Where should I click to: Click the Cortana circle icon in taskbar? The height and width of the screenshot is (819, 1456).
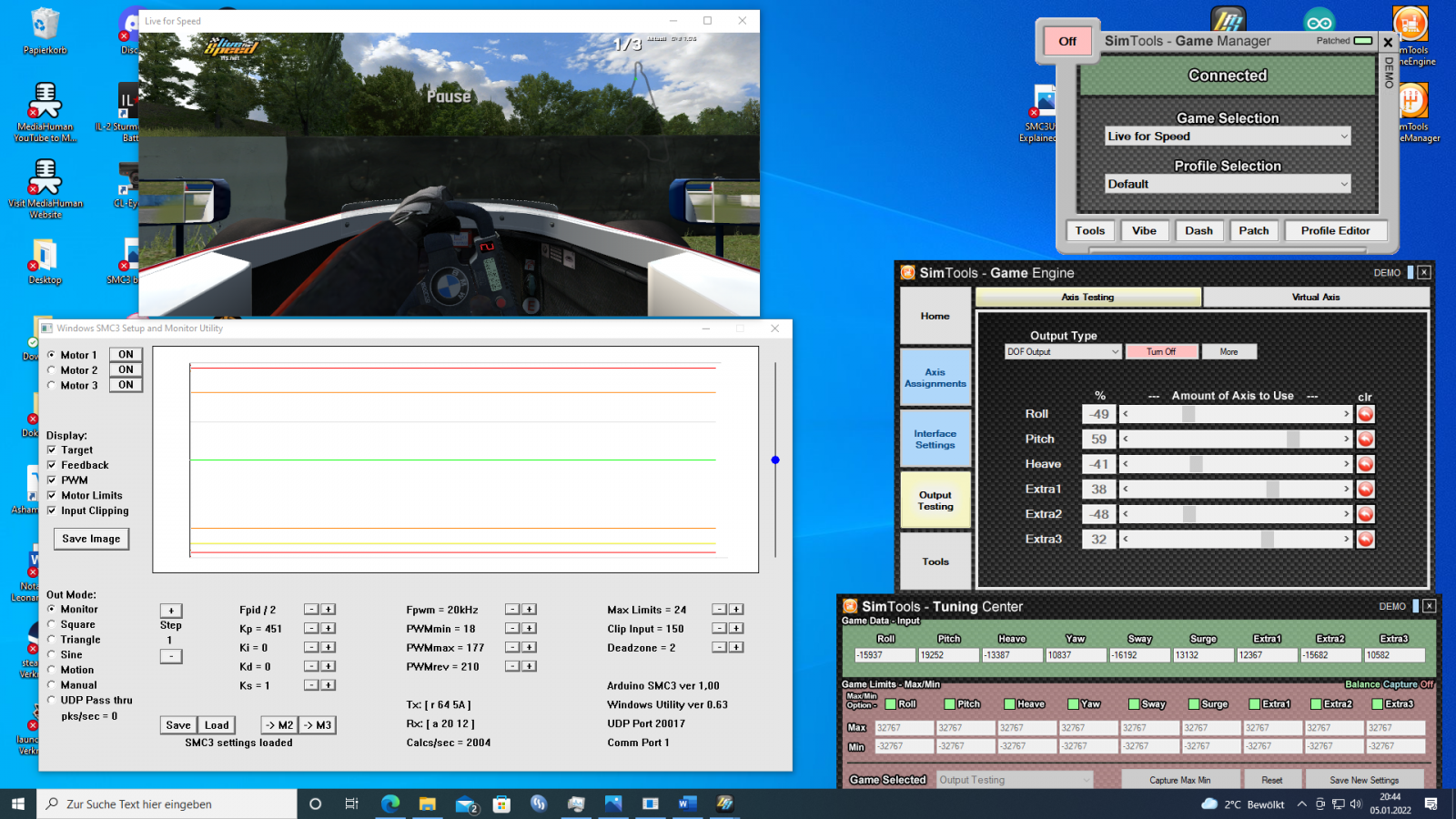316,804
